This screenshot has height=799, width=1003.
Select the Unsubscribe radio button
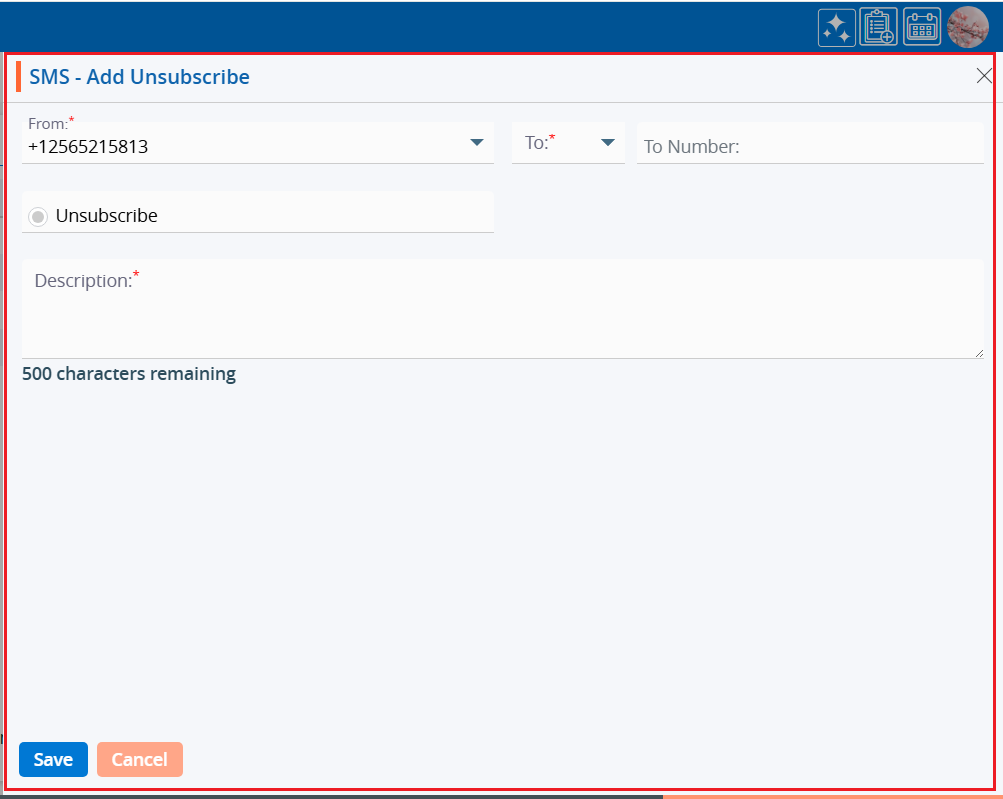(x=38, y=216)
